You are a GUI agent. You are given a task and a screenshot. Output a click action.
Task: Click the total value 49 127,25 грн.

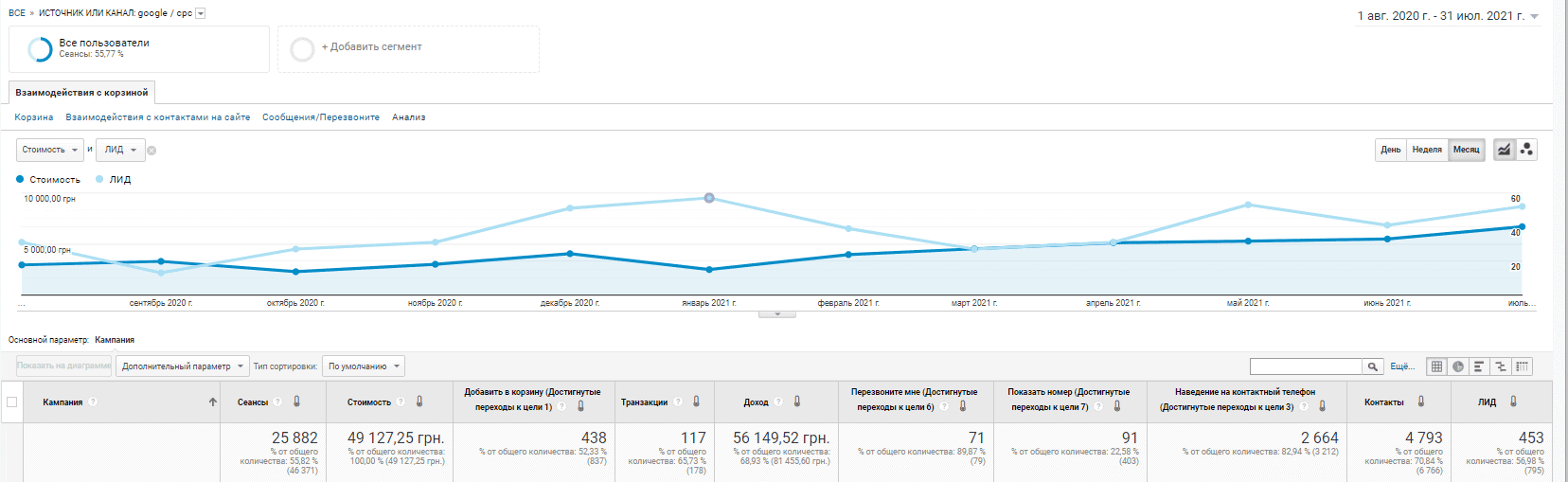[x=396, y=438]
